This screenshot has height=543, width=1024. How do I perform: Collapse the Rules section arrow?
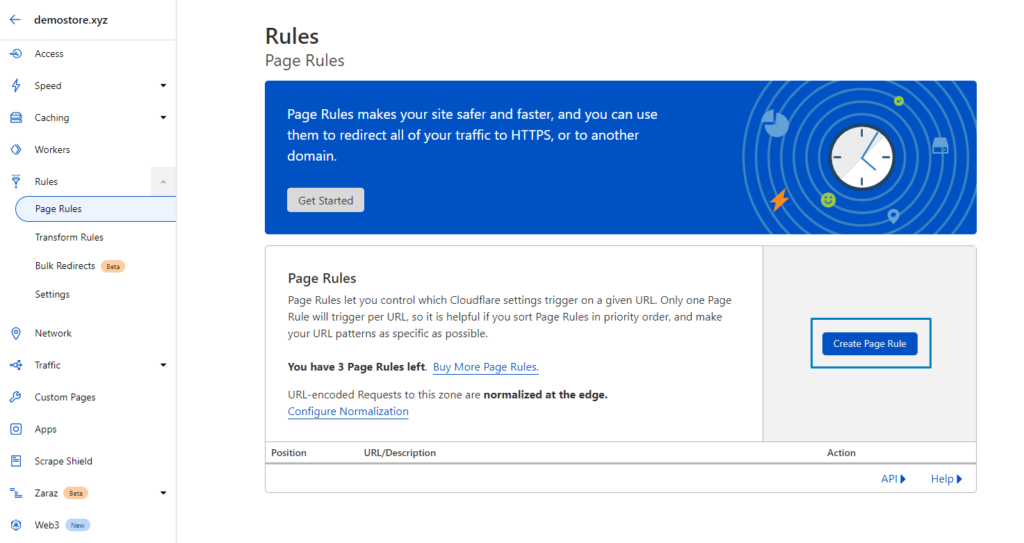(x=163, y=182)
